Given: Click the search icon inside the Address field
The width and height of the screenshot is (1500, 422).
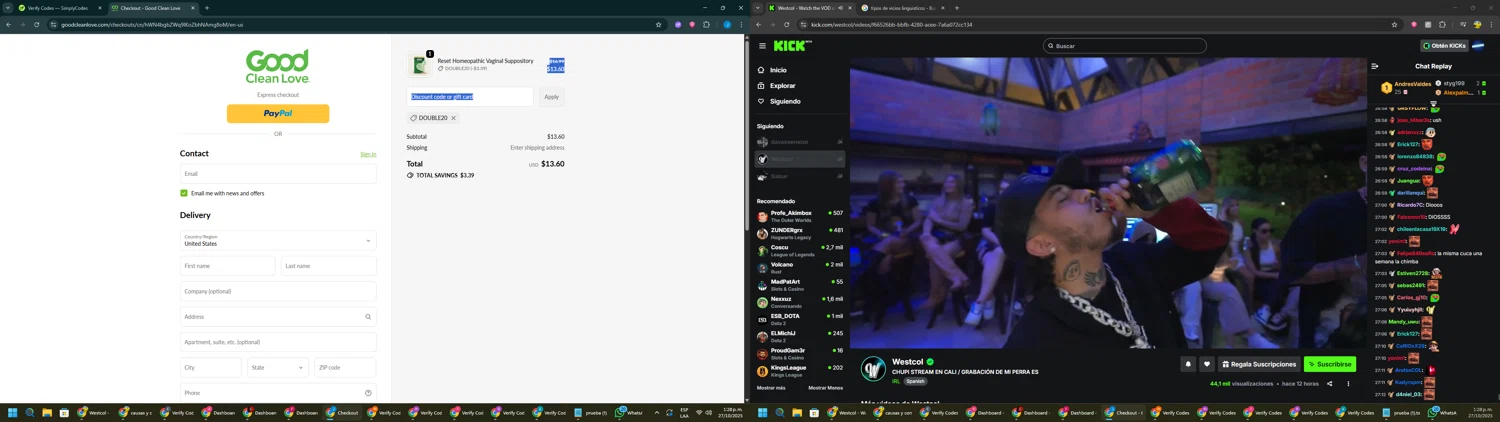Looking at the screenshot, I should click(368, 317).
